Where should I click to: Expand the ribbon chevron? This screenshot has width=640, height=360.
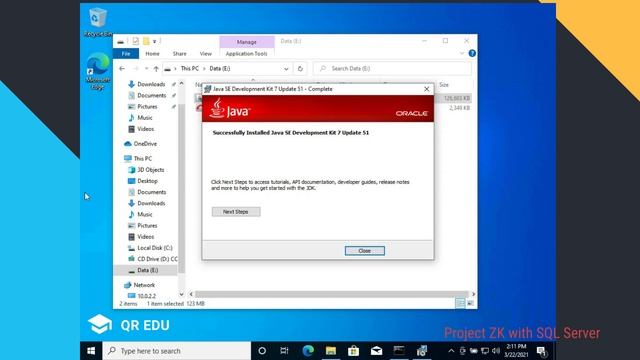[x=462, y=53]
